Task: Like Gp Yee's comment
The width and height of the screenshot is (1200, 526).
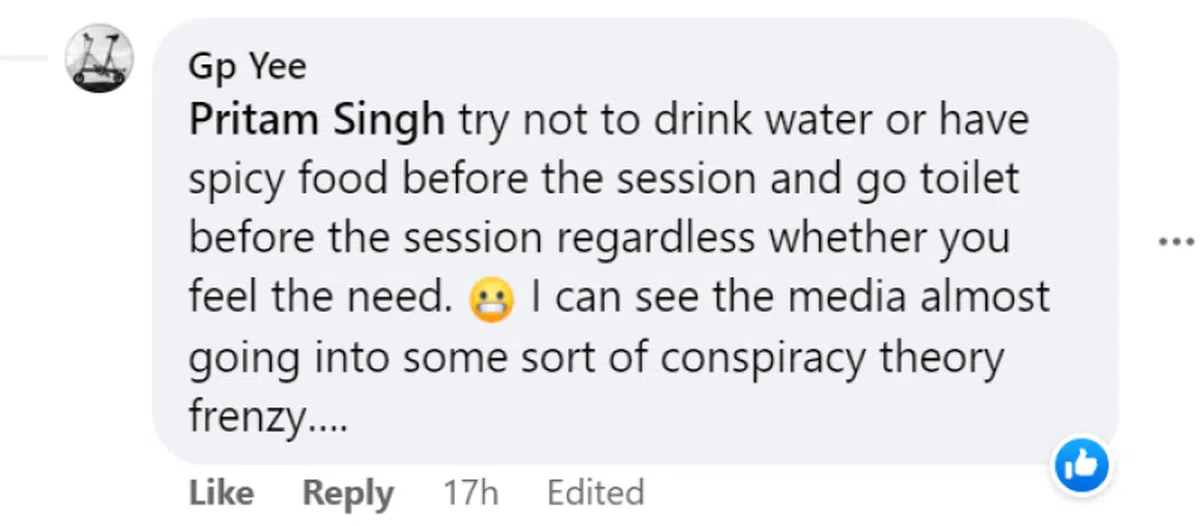Action: pyautogui.click(x=221, y=493)
